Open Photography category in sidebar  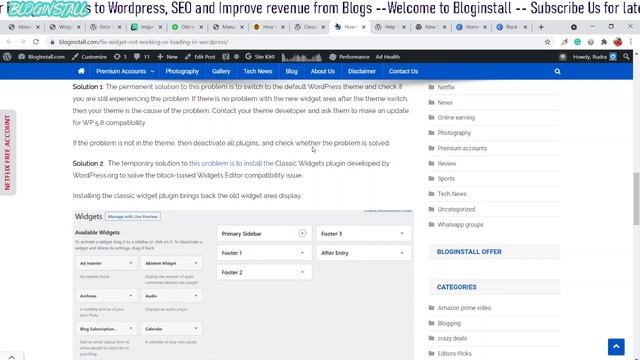[x=454, y=133]
